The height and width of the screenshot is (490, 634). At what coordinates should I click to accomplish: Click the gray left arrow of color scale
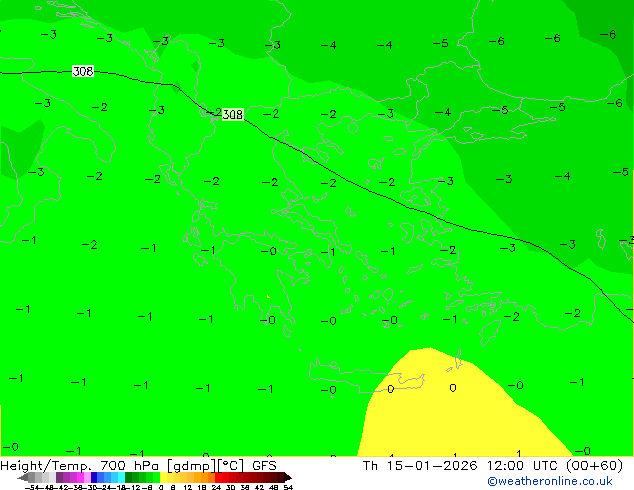click(x=26, y=478)
